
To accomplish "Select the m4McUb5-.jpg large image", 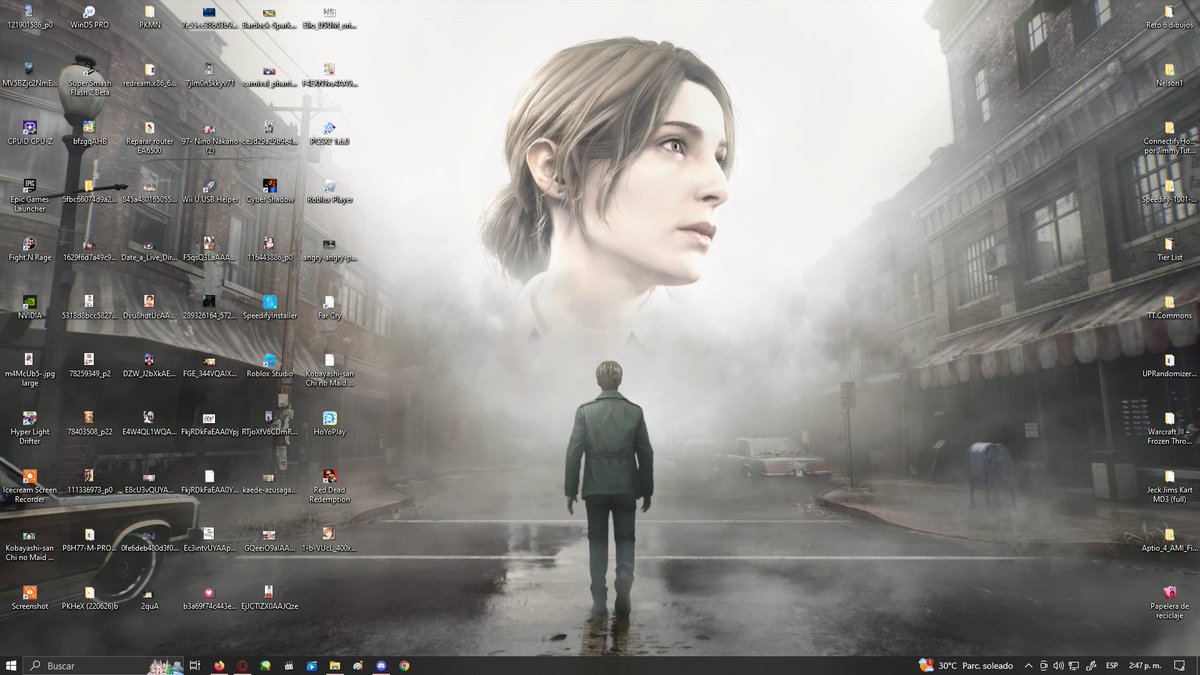I will tap(29, 369).
